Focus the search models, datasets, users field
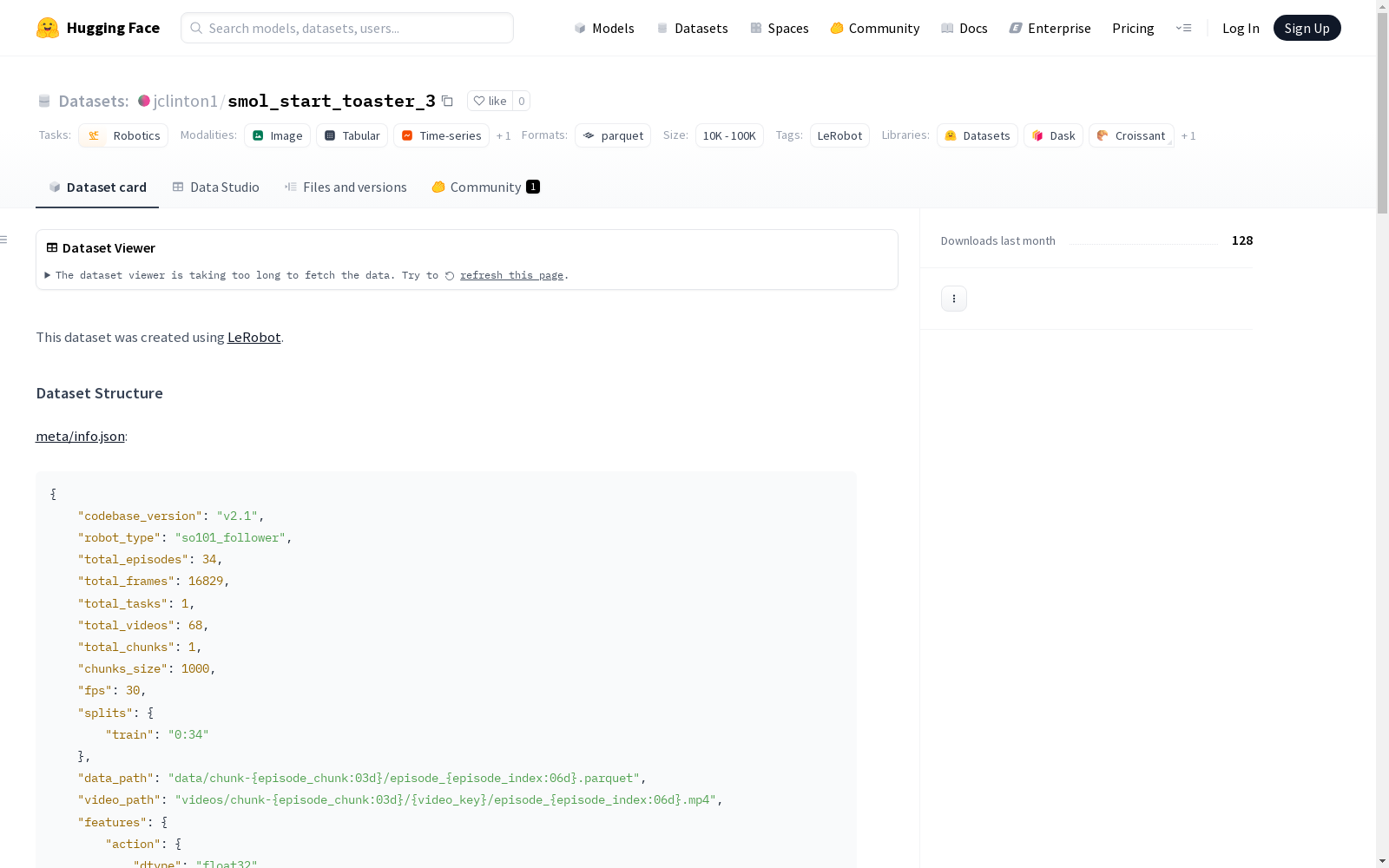This screenshot has height=868, width=1389. coord(347,28)
